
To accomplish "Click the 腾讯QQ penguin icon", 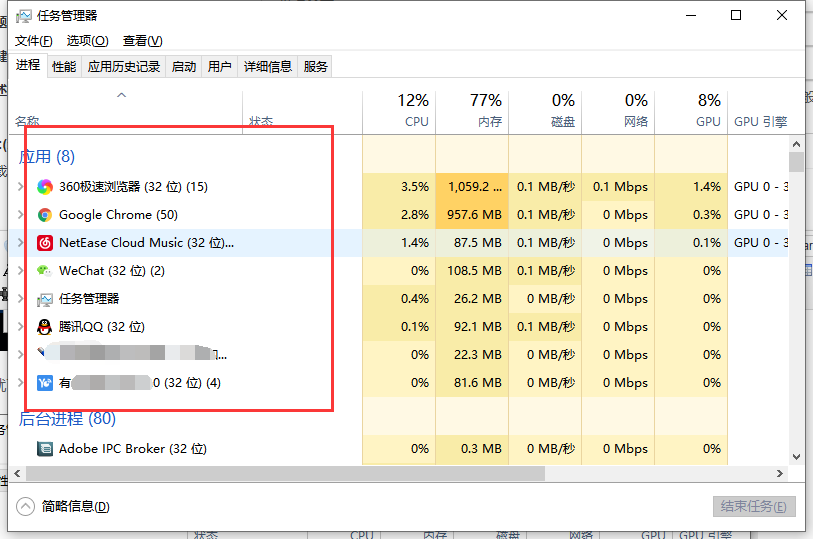I will click(45, 327).
